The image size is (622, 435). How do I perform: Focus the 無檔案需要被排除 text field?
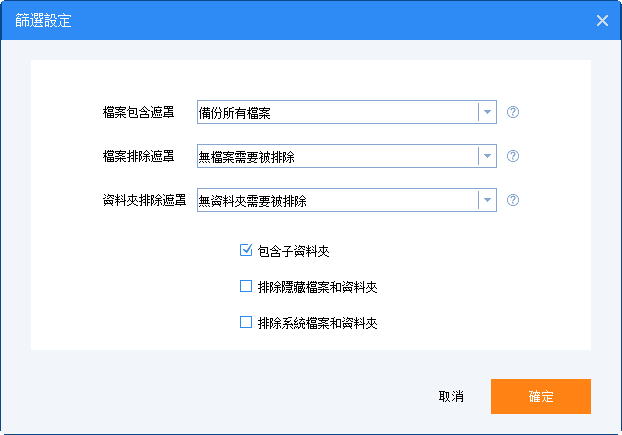point(337,156)
